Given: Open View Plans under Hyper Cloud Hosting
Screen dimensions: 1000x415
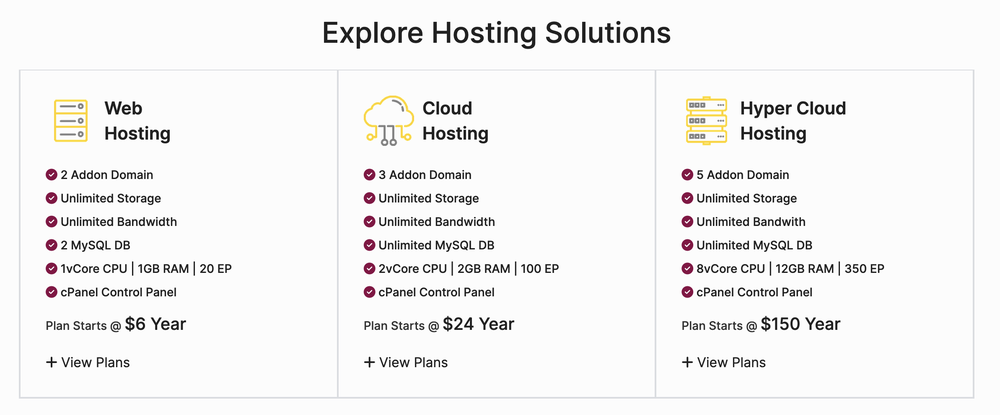Looking at the screenshot, I should [724, 362].
